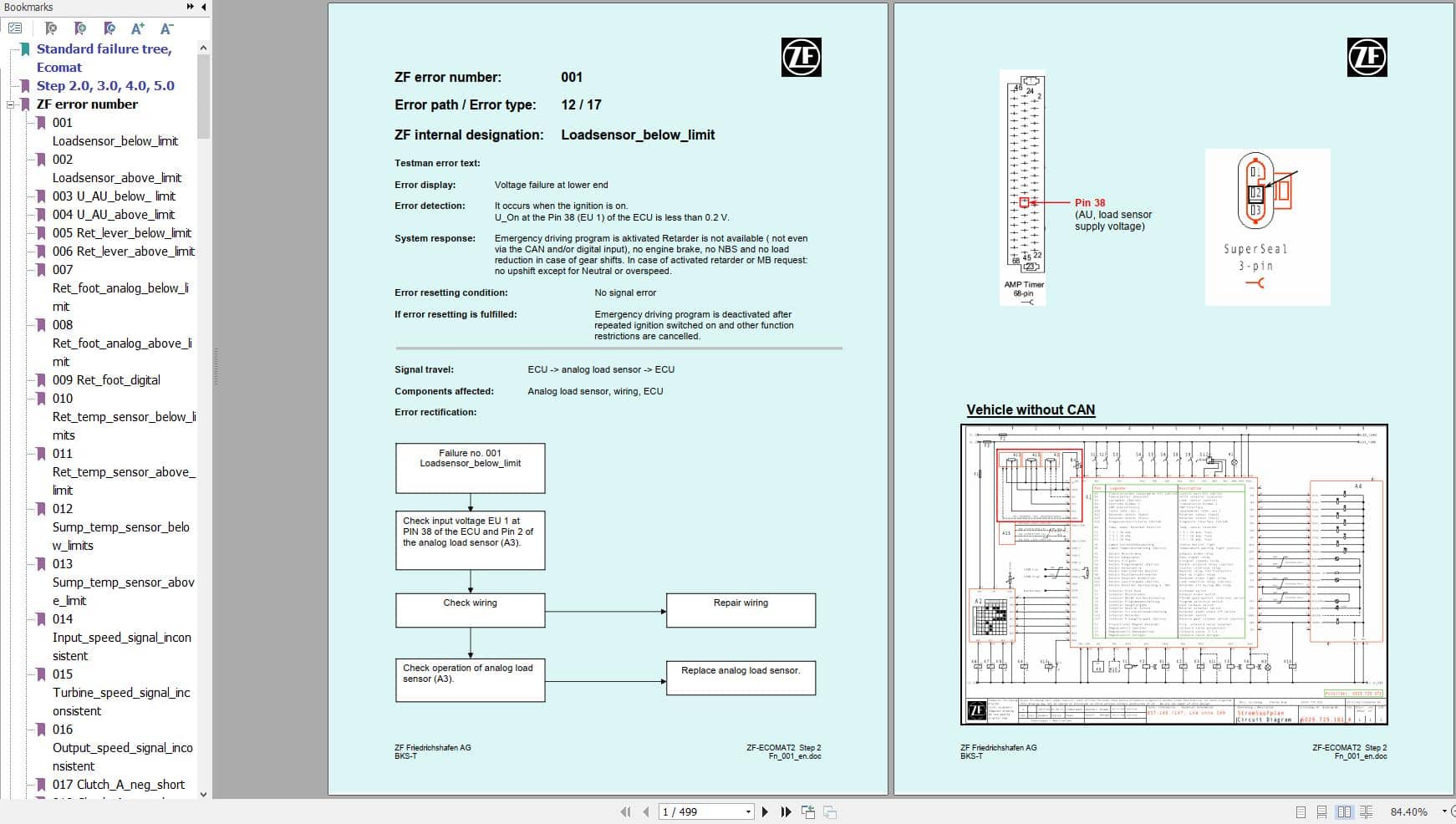1456x824 pixels.
Task: Switch to continuous page view
Action: [1321, 811]
